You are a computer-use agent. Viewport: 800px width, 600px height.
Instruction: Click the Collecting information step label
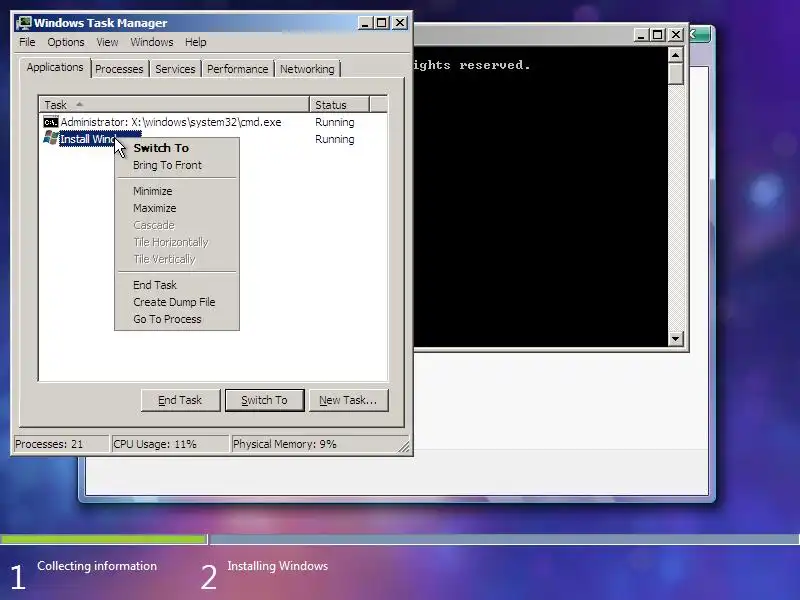click(97, 566)
